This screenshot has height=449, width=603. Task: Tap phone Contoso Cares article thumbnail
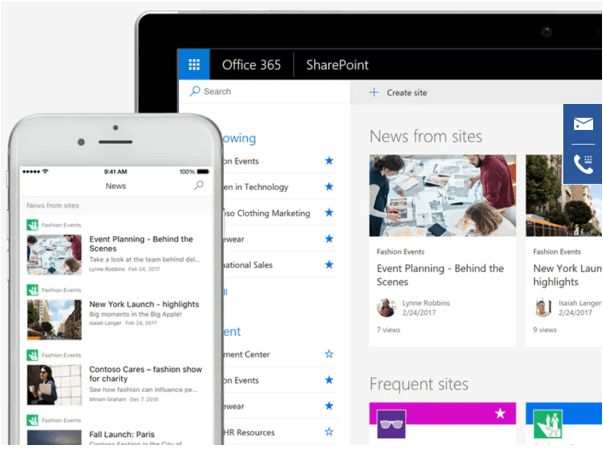(54, 384)
